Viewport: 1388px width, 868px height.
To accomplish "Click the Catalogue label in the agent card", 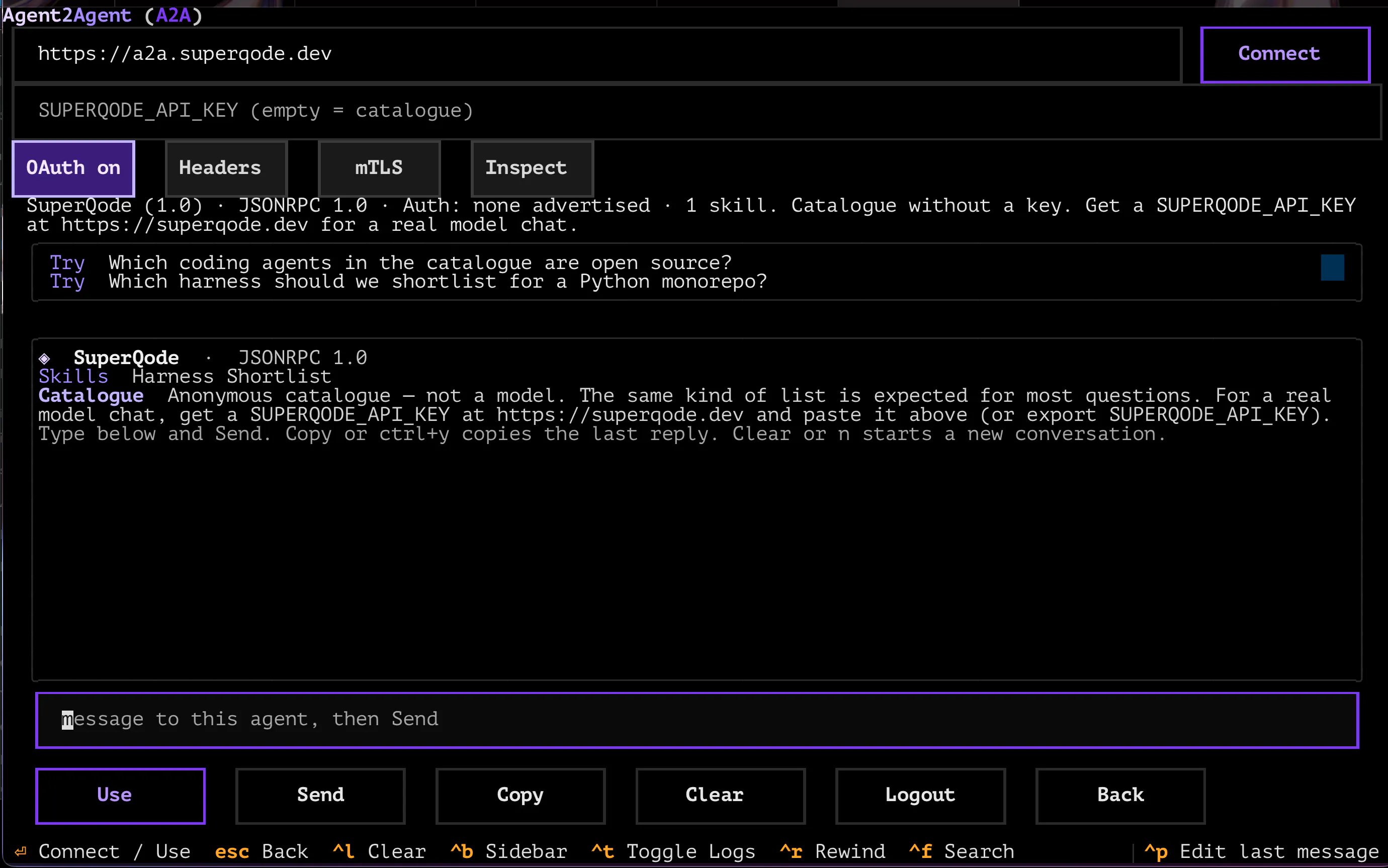I will click(91, 396).
